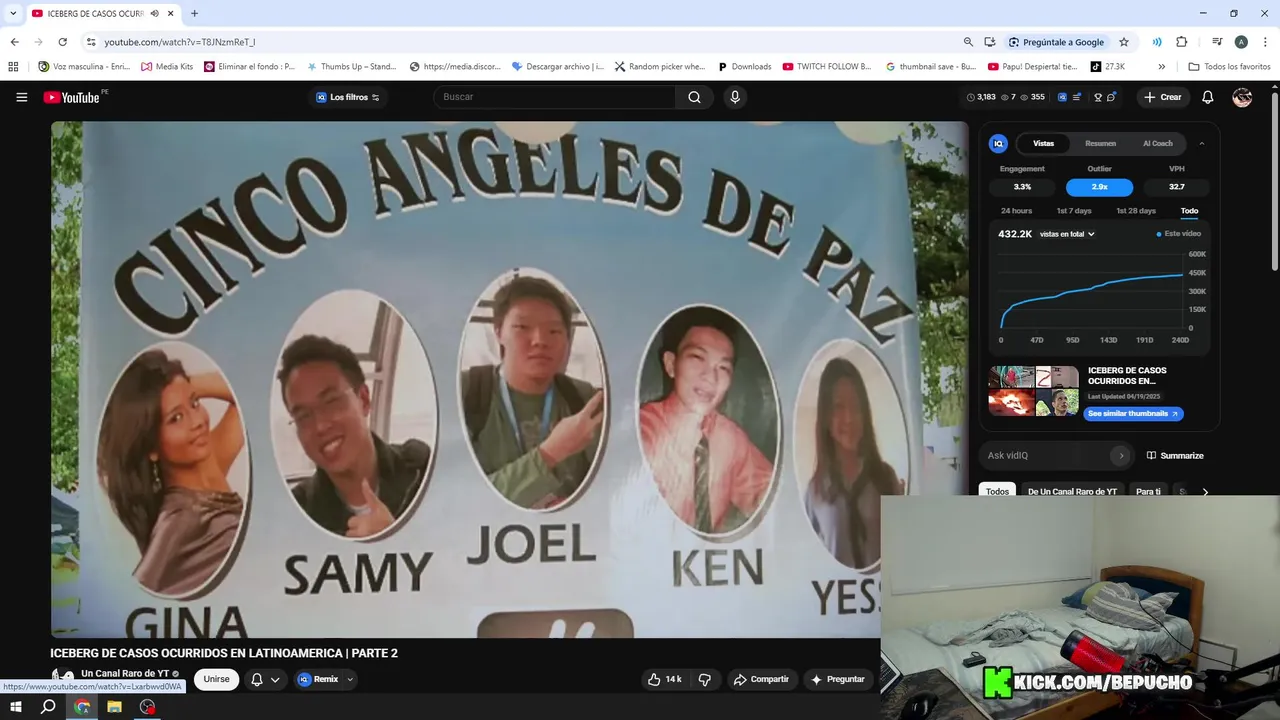Click Pregúntale a Google button

[x=1056, y=42]
